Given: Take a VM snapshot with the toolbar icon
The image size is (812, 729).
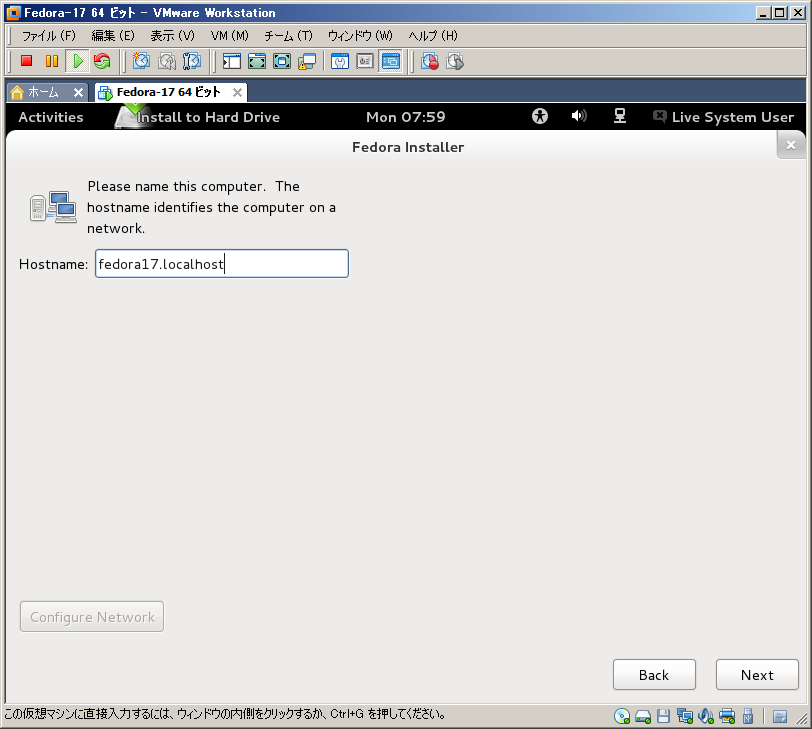Looking at the screenshot, I should [141, 61].
